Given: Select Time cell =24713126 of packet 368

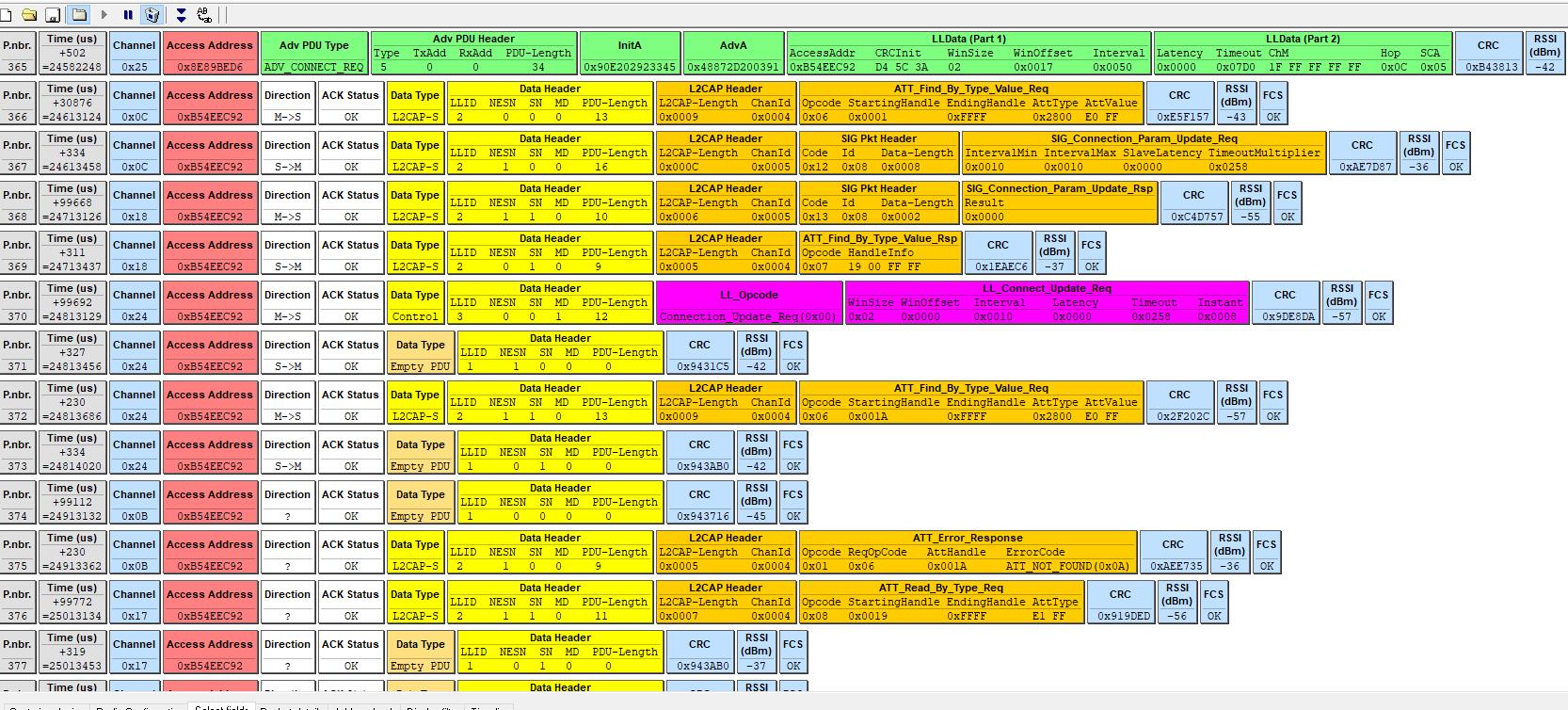Looking at the screenshot, I should [x=72, y=202].
